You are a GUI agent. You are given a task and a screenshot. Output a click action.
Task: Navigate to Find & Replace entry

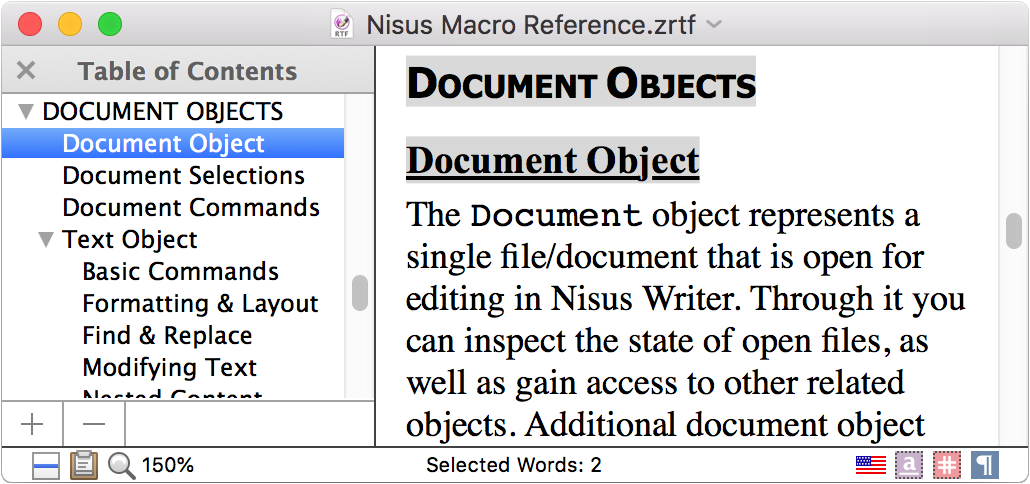pos(168,336)
